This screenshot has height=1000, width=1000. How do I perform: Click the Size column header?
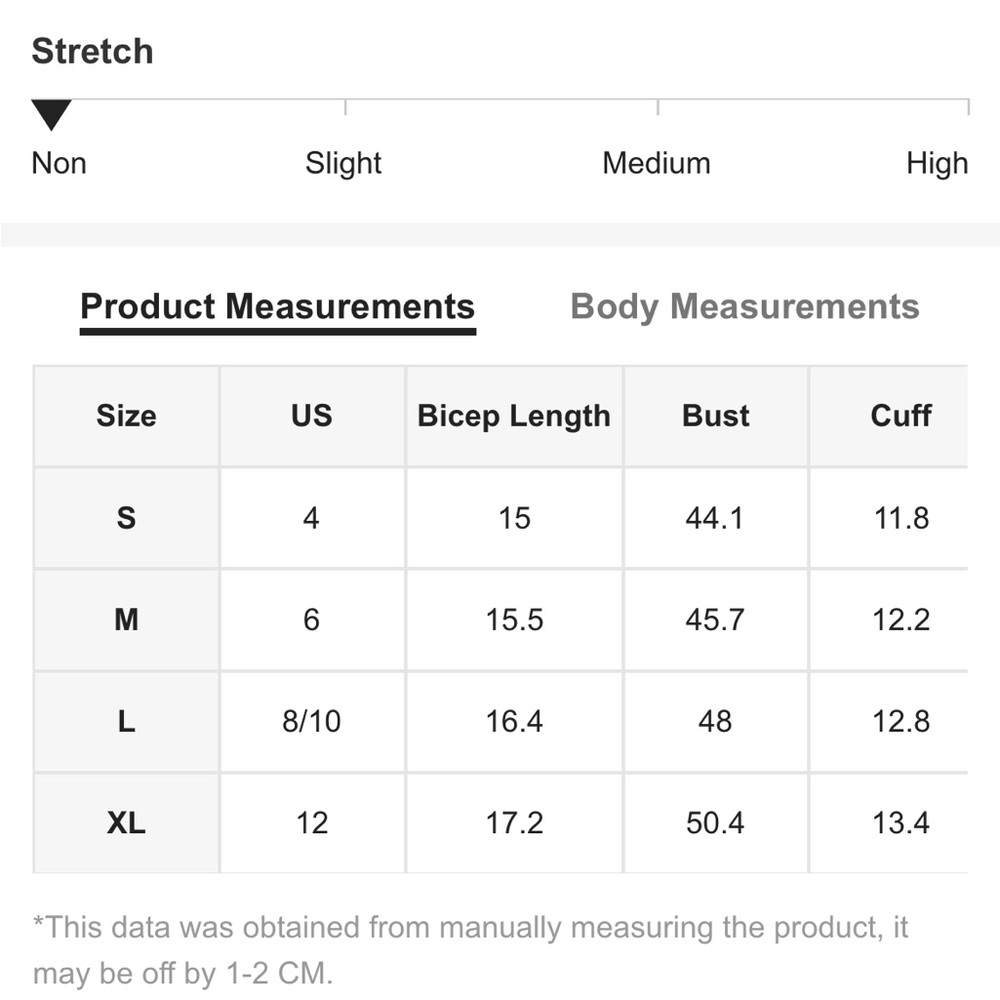[126, 416]
